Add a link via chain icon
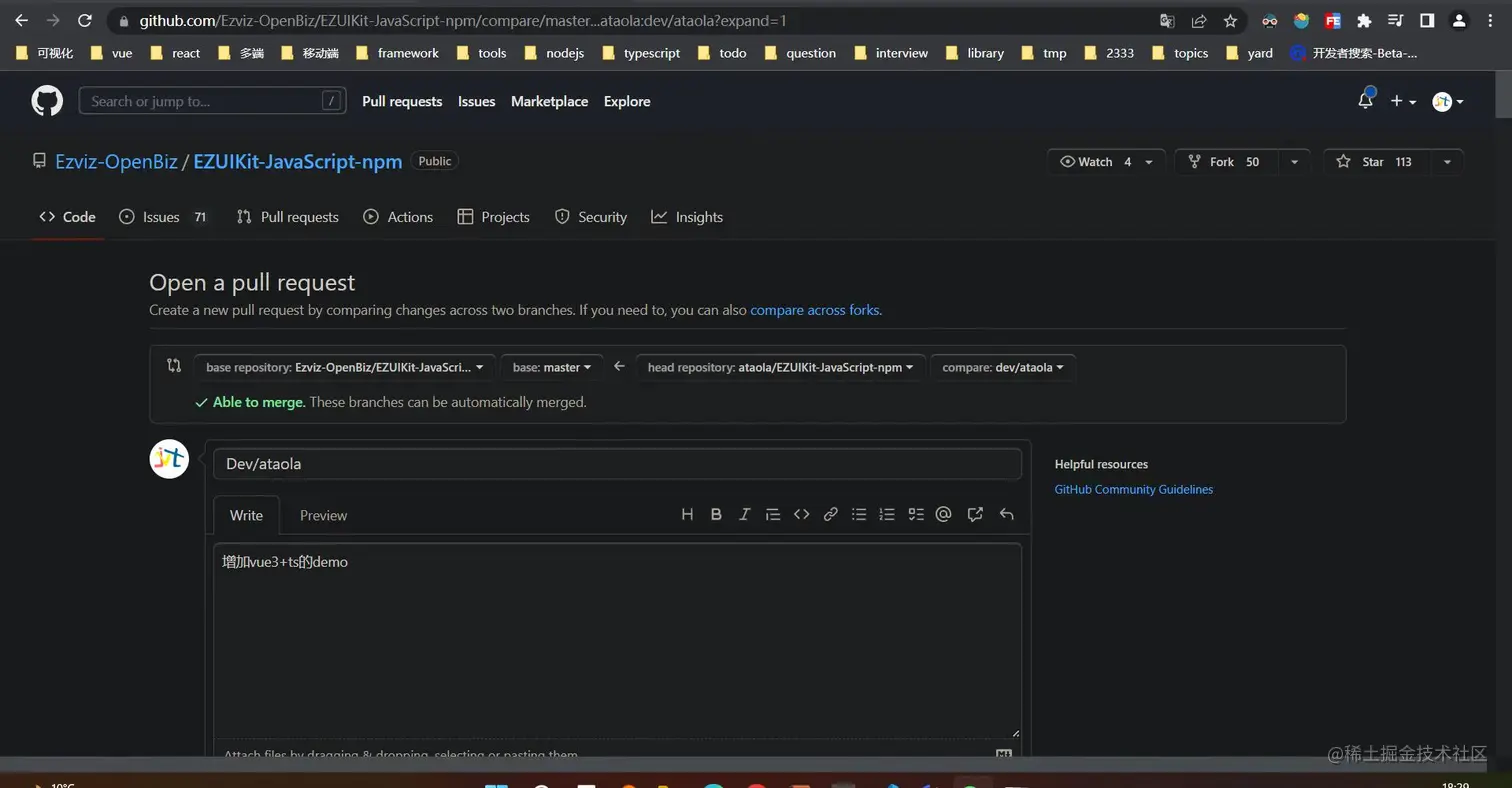 click(x=830, y=514)
